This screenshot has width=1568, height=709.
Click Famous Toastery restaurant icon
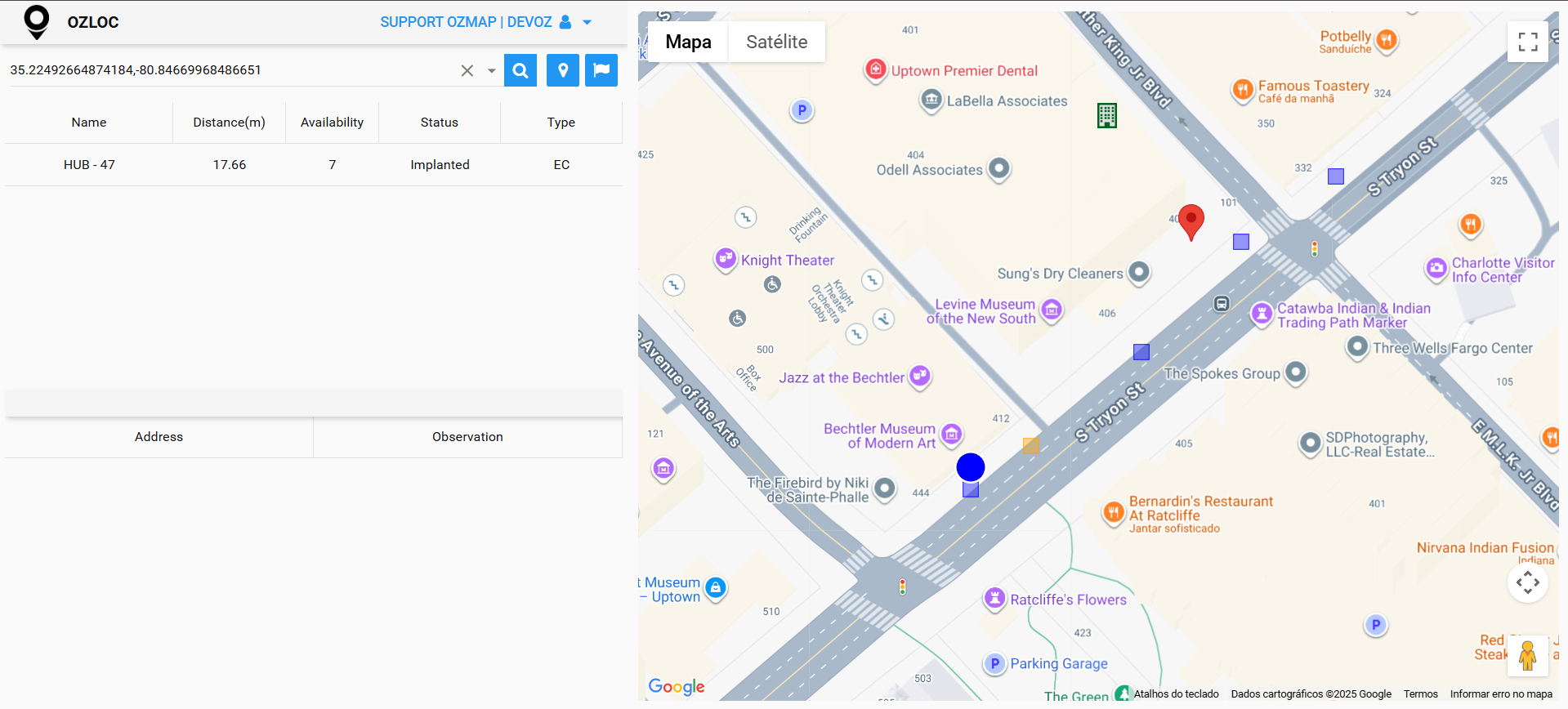click(x=1243, y=90)
